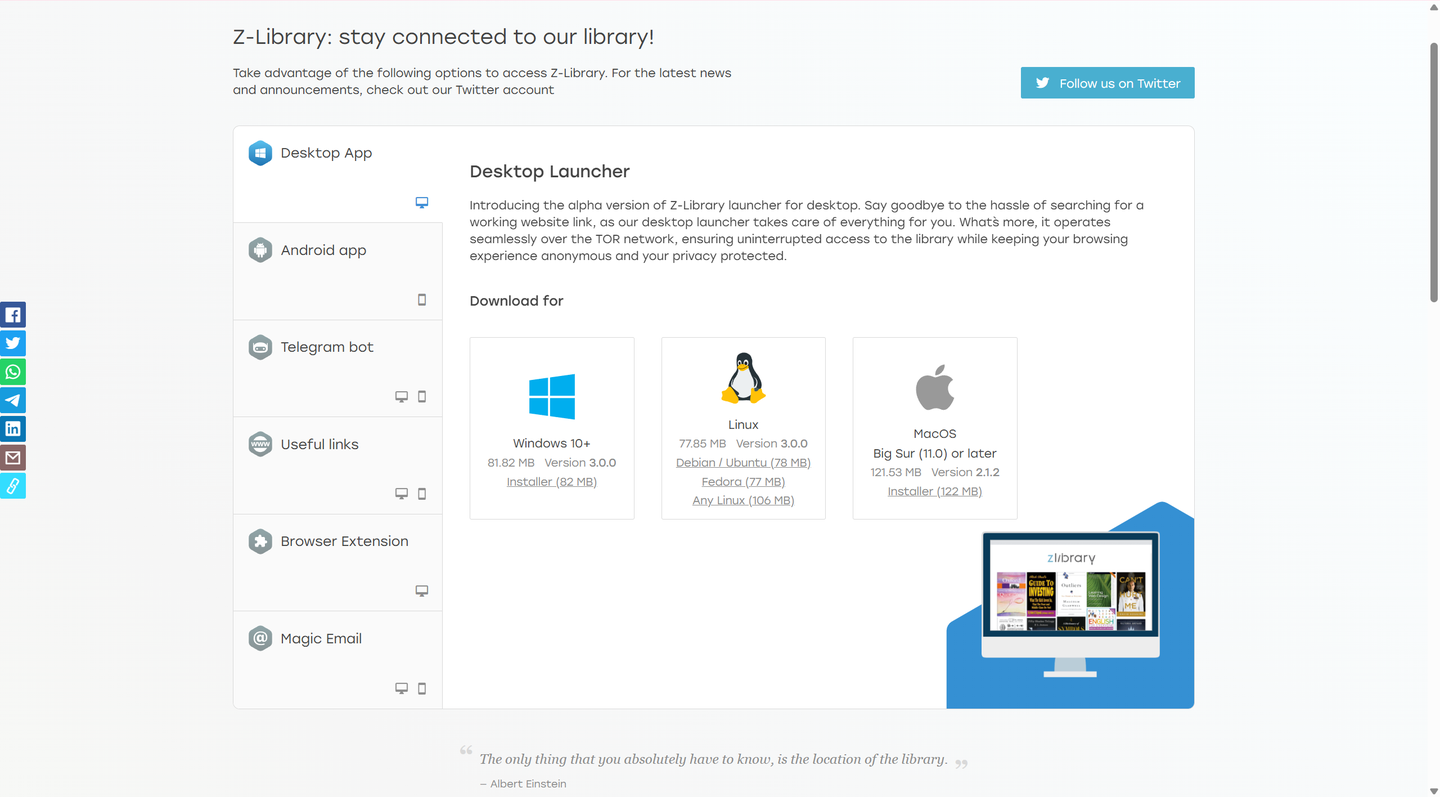Click the Linux penguin logo
The width and height of the screenshot is (1440, 797).
[743, 378]
